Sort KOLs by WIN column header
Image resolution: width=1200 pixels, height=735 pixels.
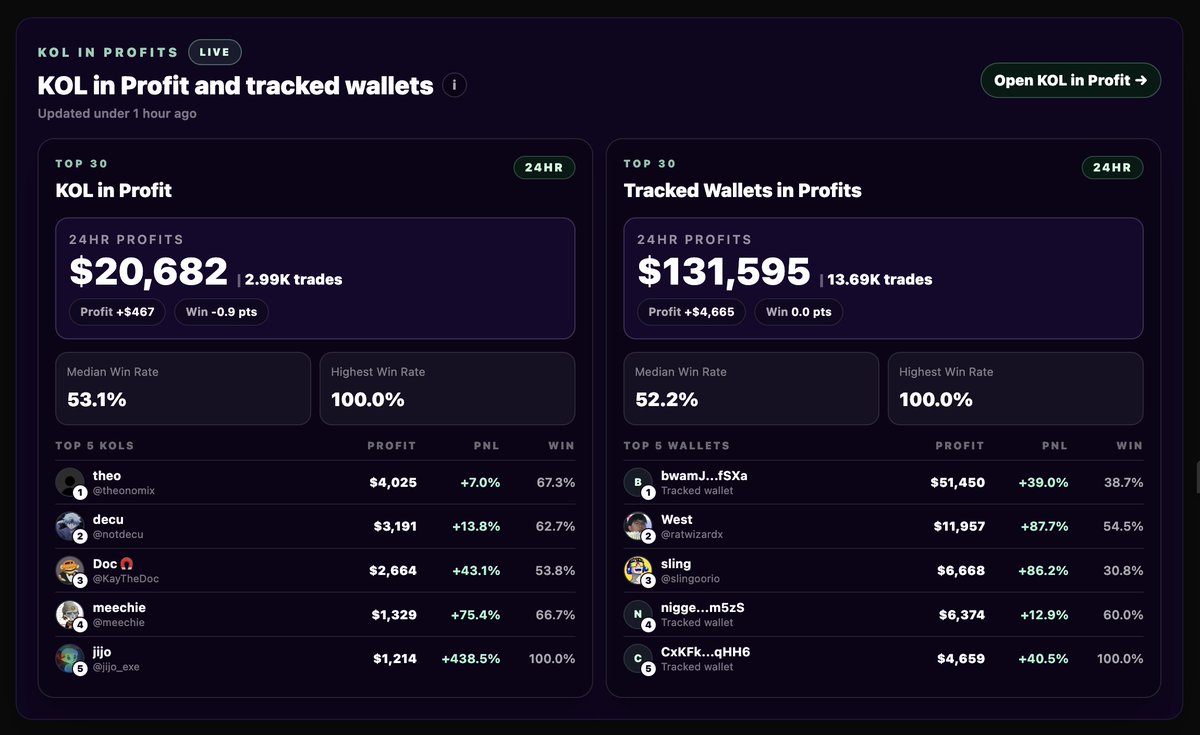[x=561, y=446]
